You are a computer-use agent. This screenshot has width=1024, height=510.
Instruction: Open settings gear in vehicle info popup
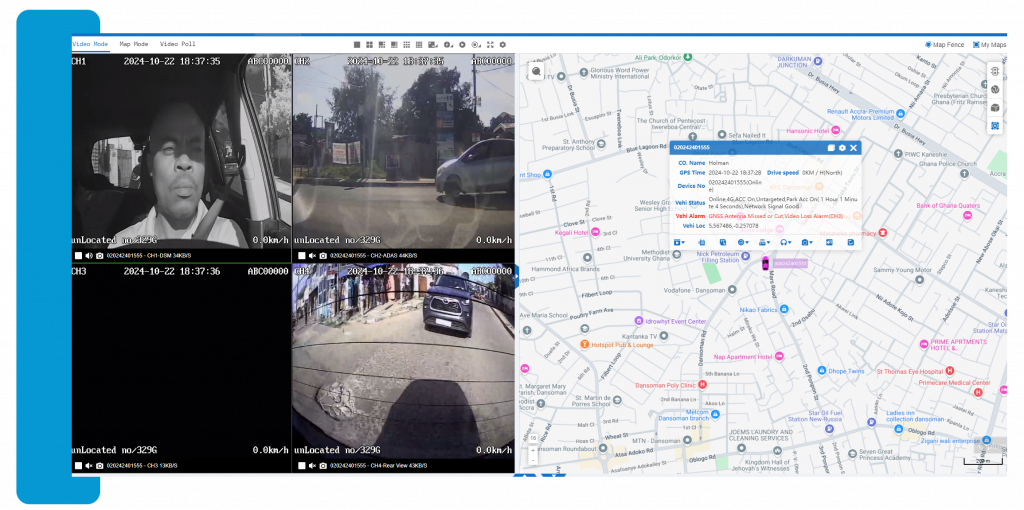coord(842,148)
